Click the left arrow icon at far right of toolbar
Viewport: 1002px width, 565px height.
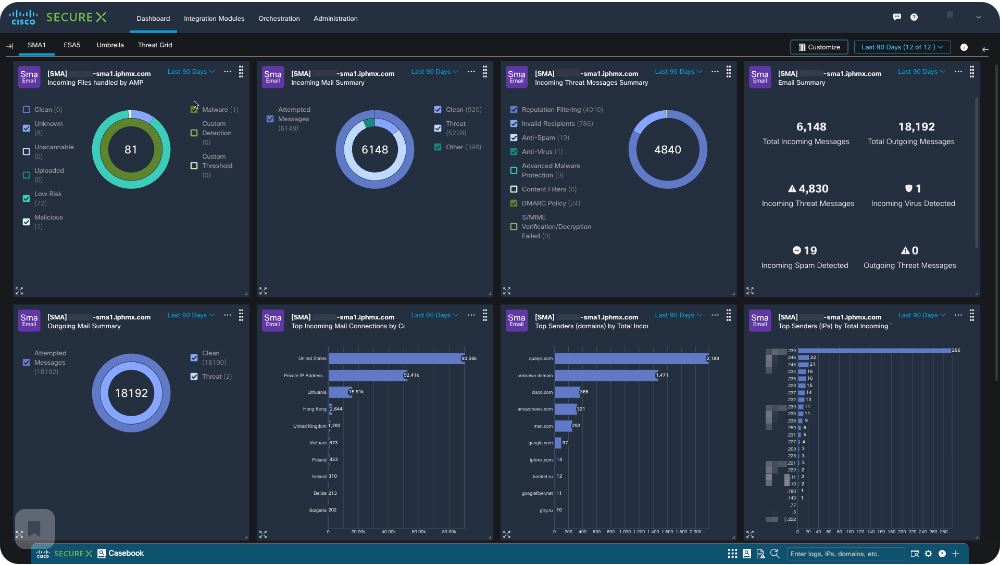pos(985,49)
